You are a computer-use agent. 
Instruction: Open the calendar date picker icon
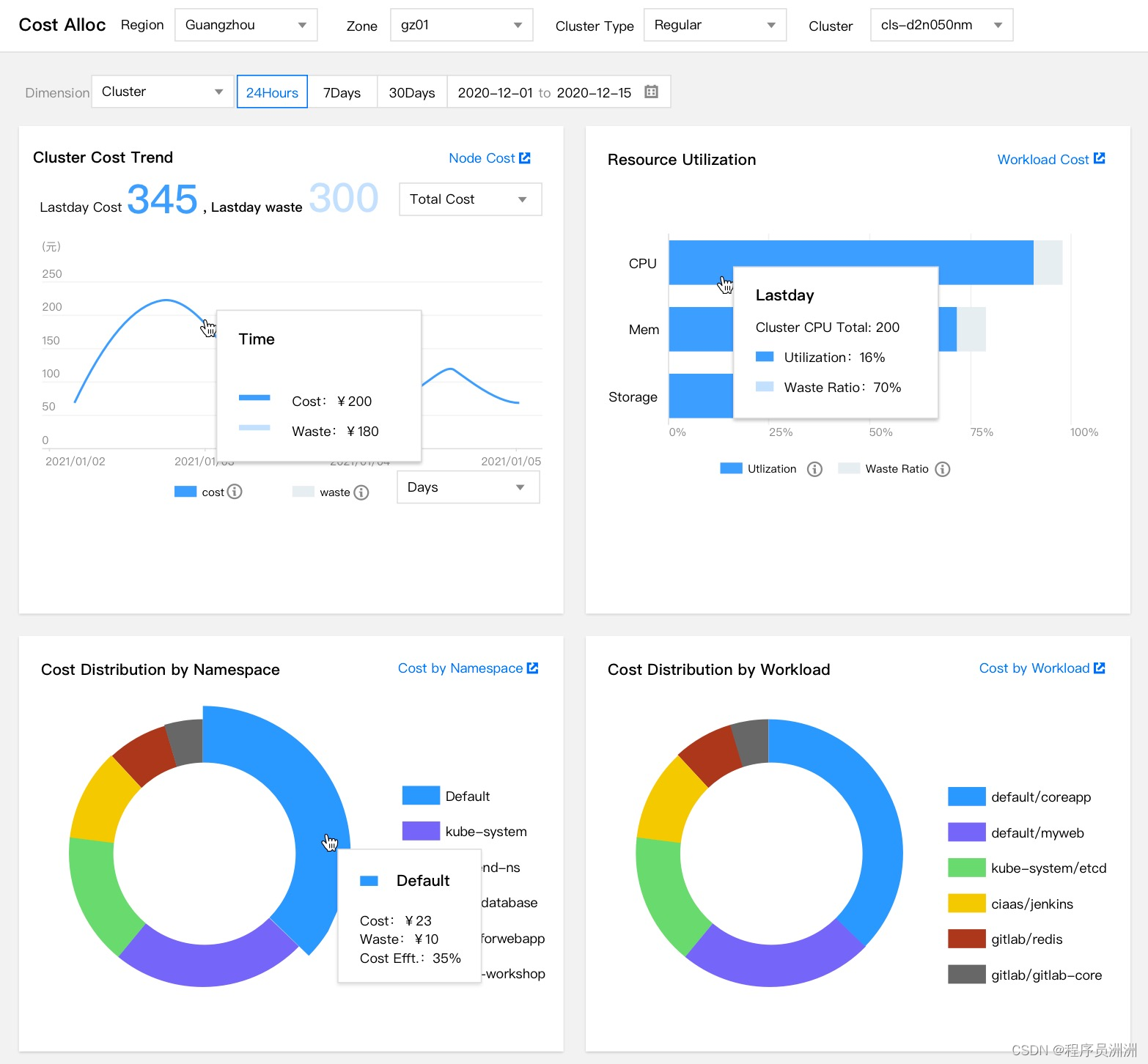tap(651, 92)
